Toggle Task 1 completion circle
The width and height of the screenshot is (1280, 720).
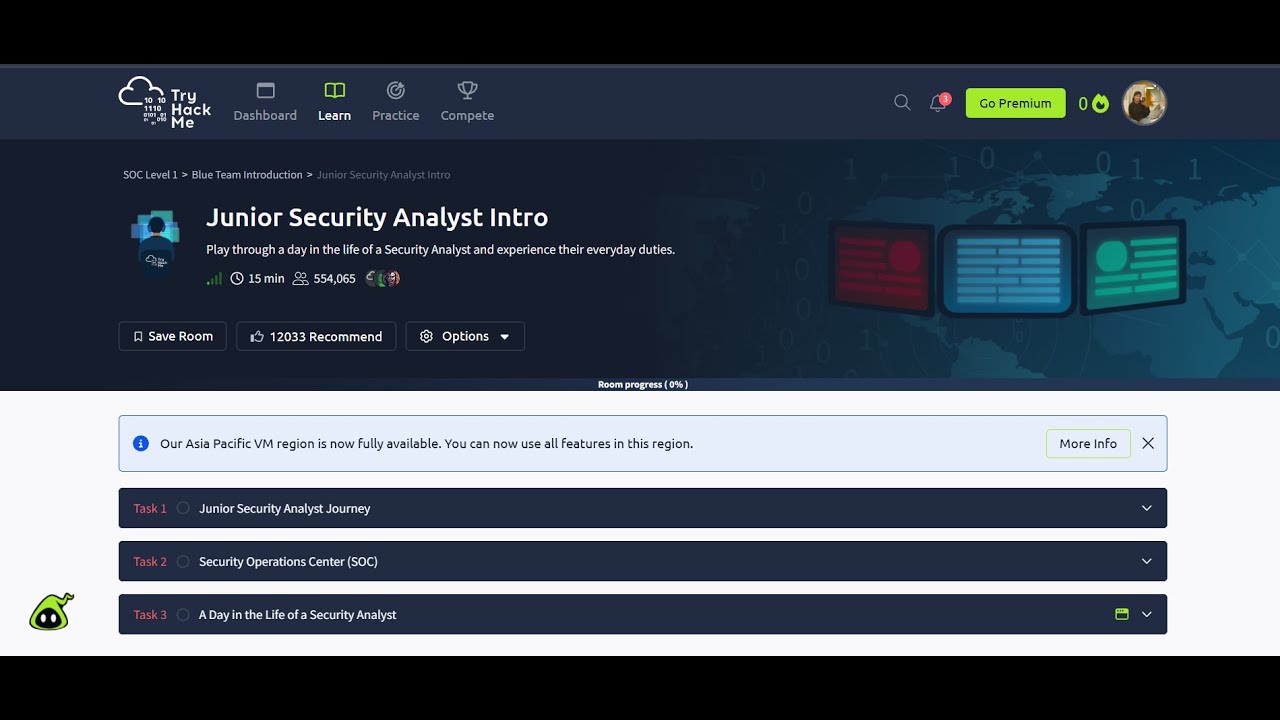coord(183,508)
